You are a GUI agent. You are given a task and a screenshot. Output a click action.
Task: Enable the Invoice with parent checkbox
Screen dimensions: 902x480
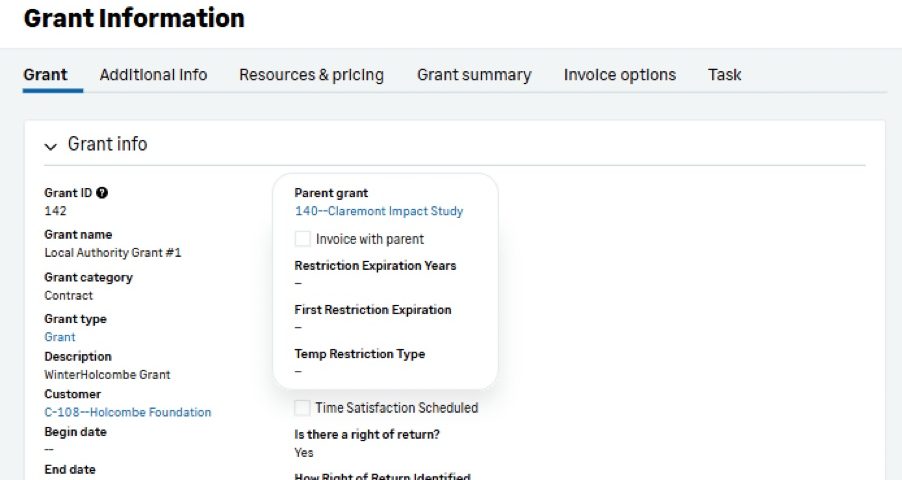[303, 239]
